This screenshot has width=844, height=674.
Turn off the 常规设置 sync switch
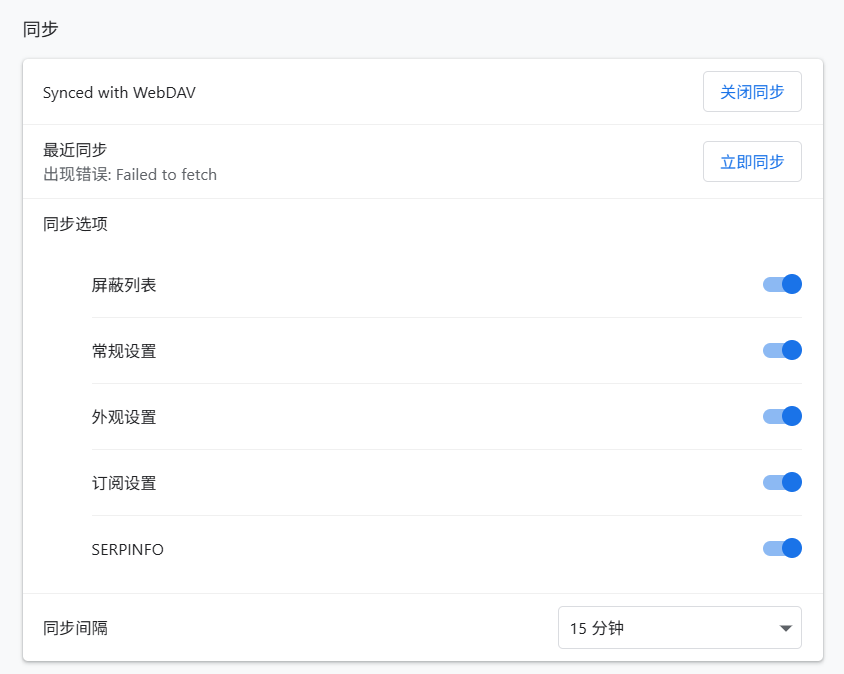pos(782,350)
